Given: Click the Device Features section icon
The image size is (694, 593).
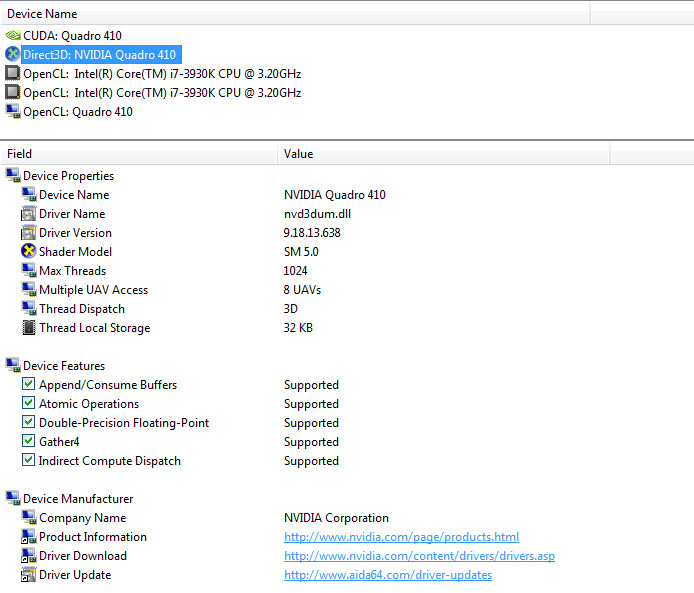Looking at the screenshot, I should click(13, 365).
